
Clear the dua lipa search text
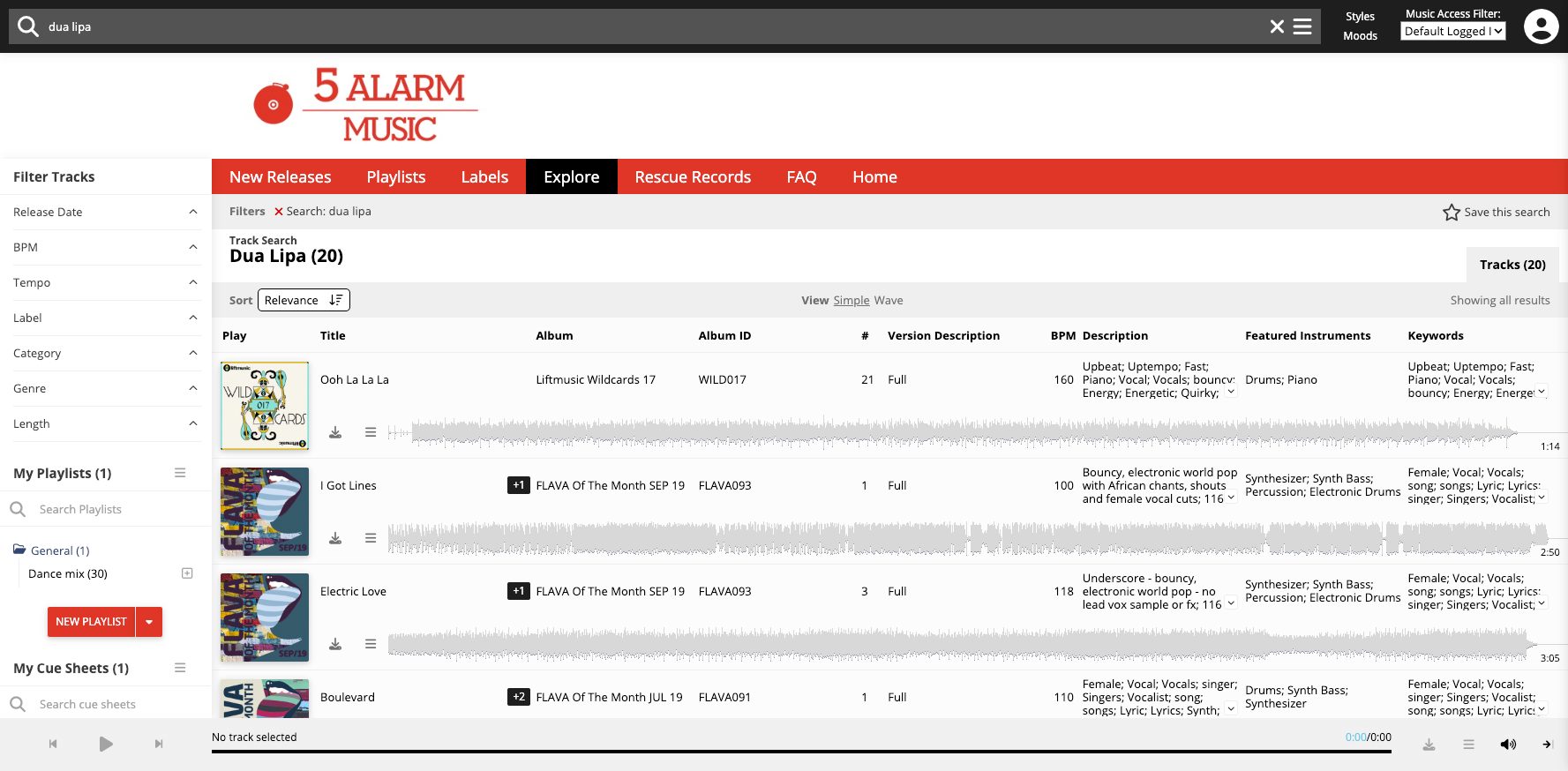click(x=1276, y=26)
